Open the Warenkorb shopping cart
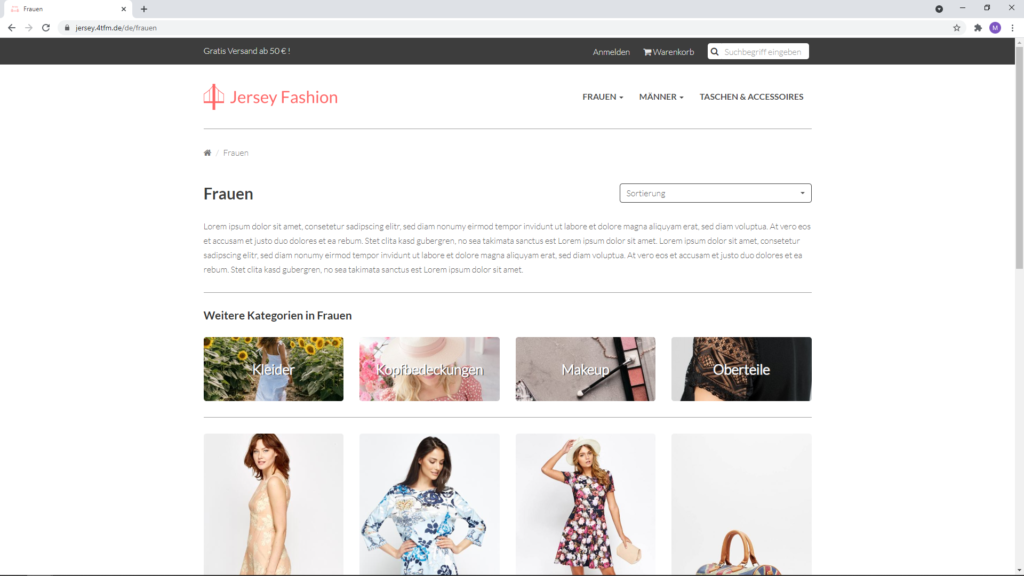 point(668,51)
